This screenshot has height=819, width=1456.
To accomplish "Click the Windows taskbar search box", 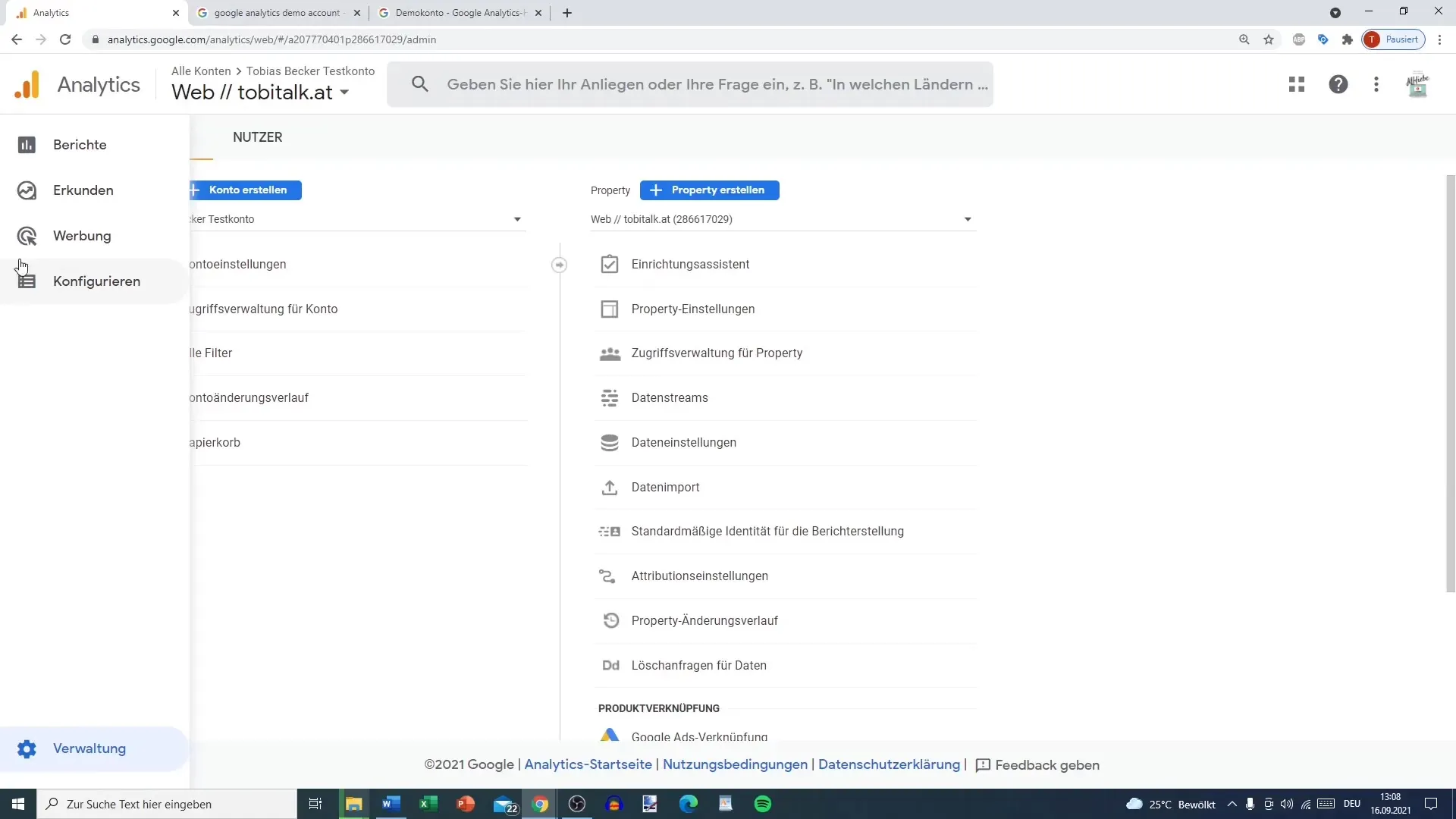I will tap(167, 804).
